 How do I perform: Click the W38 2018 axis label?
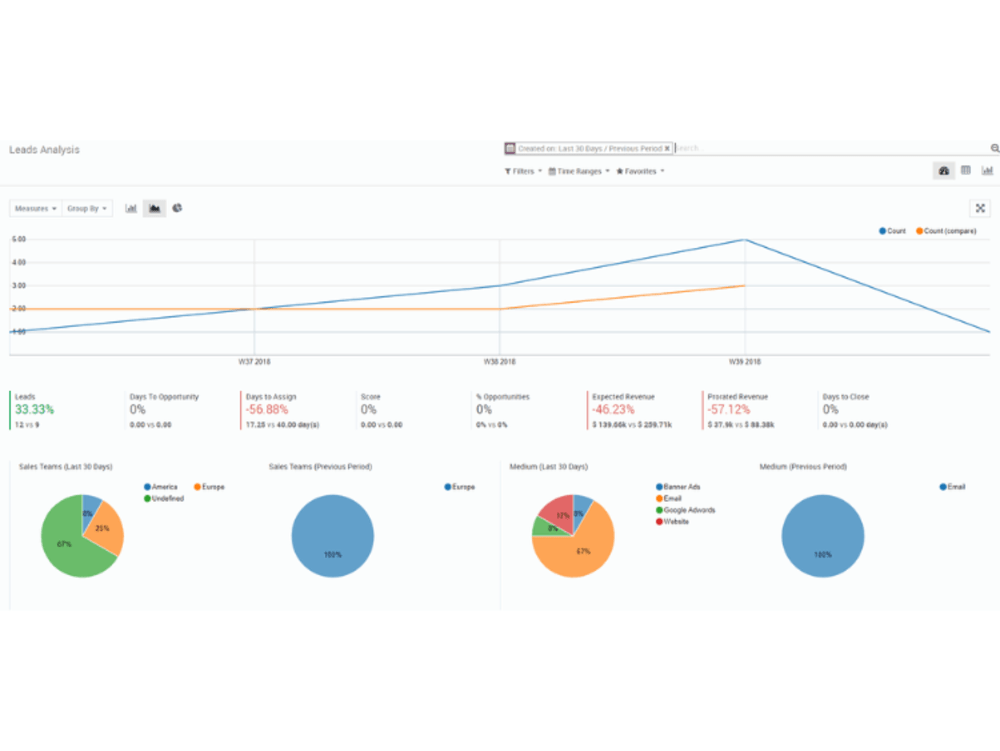499,361
